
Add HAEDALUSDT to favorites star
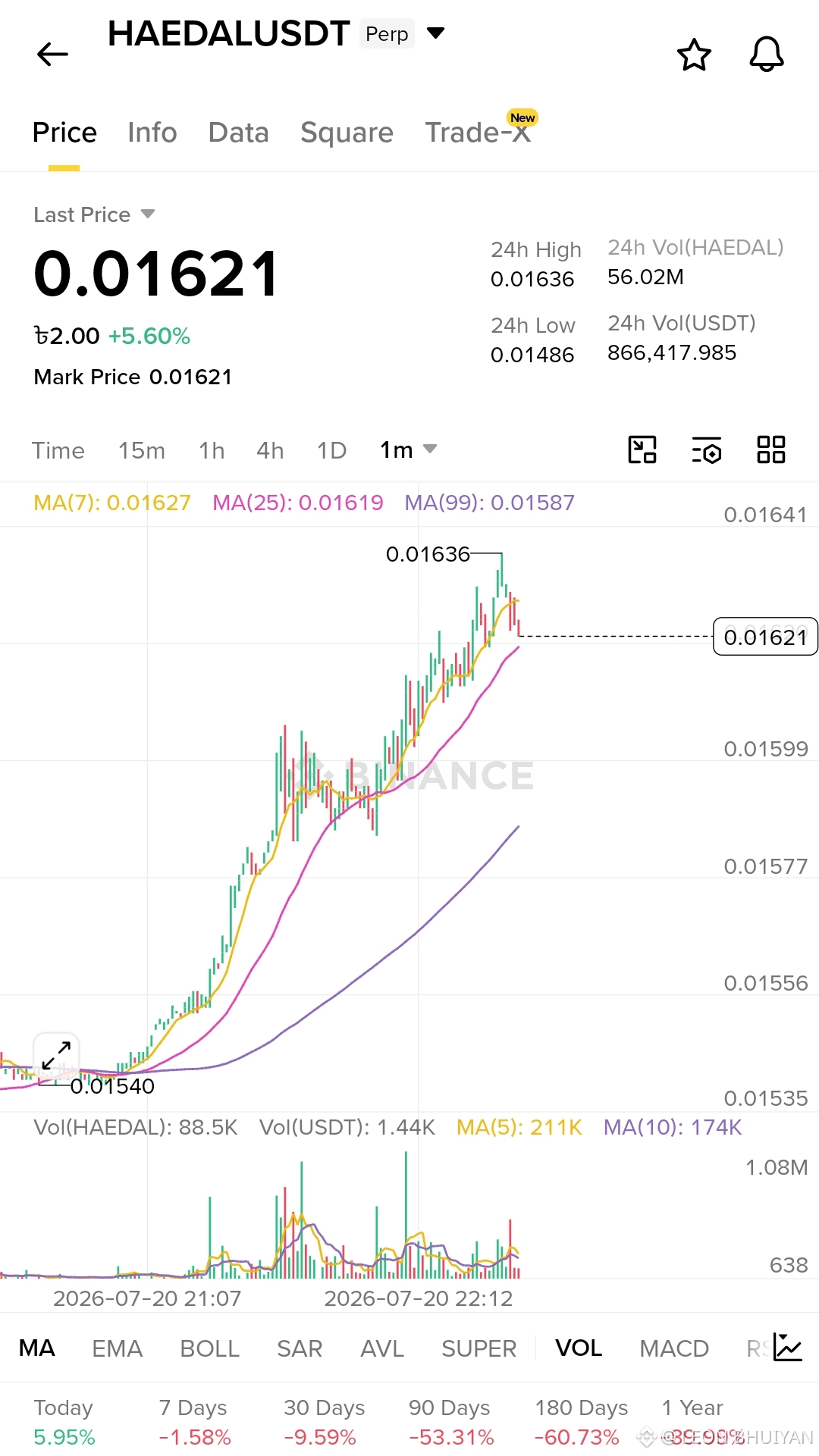694,55
